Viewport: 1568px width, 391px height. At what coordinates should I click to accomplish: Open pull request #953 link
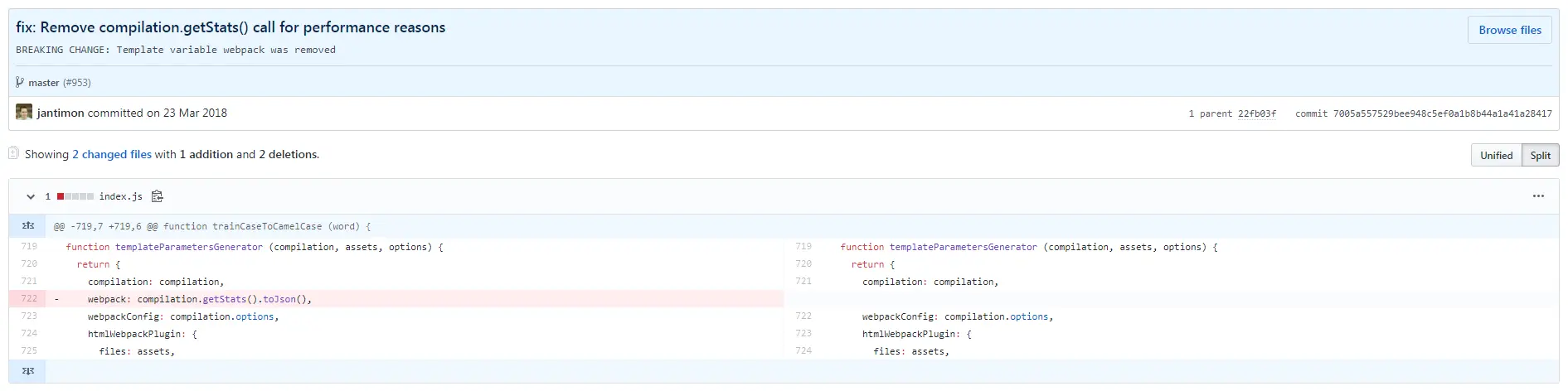point(77,83)
